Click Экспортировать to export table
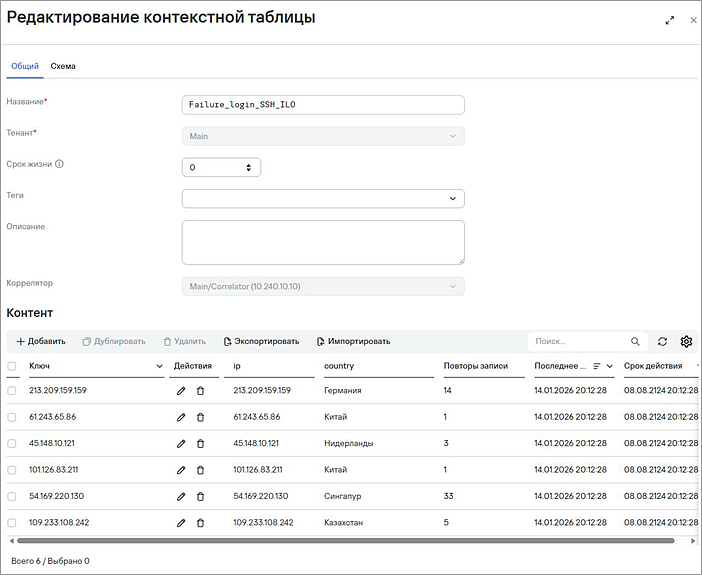The image size is (702, 575). click(261, 342)
